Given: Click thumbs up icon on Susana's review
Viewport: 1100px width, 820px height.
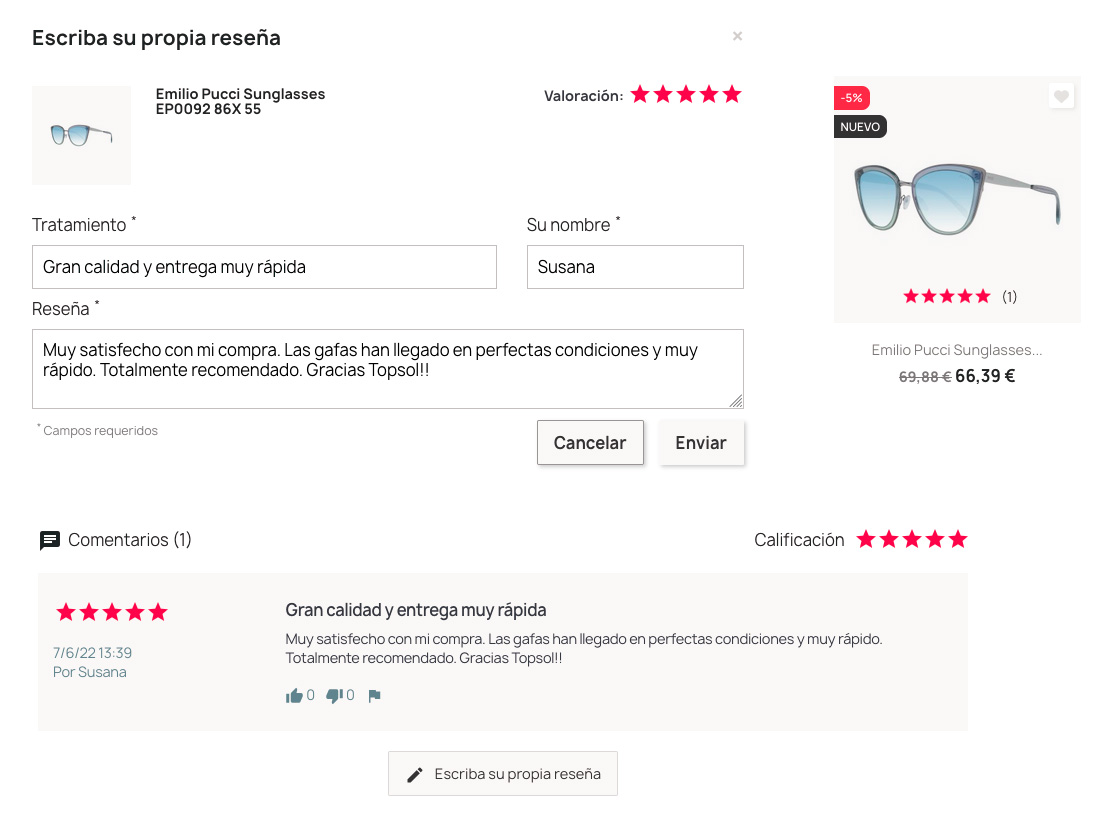Looking at the screenshot, I should (294, 695).
